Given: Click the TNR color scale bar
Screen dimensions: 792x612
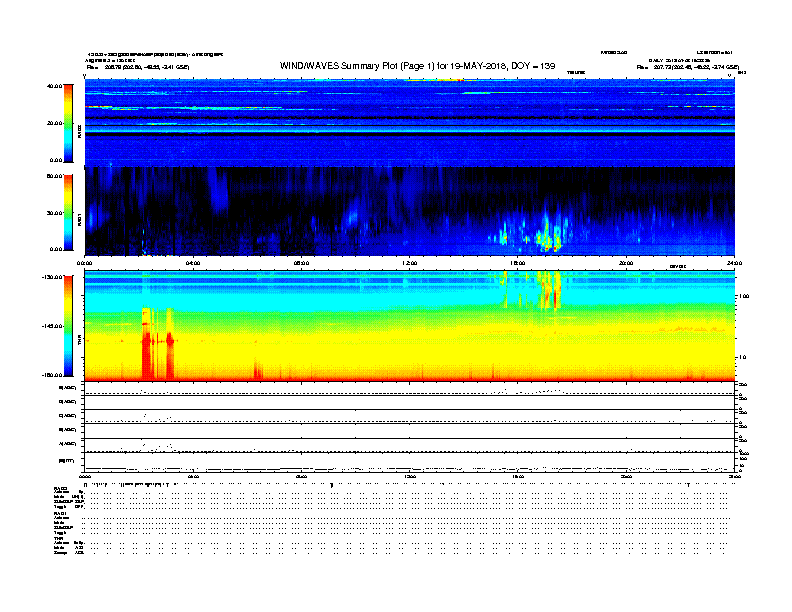Looking at the screenshot, I should 68,326.
